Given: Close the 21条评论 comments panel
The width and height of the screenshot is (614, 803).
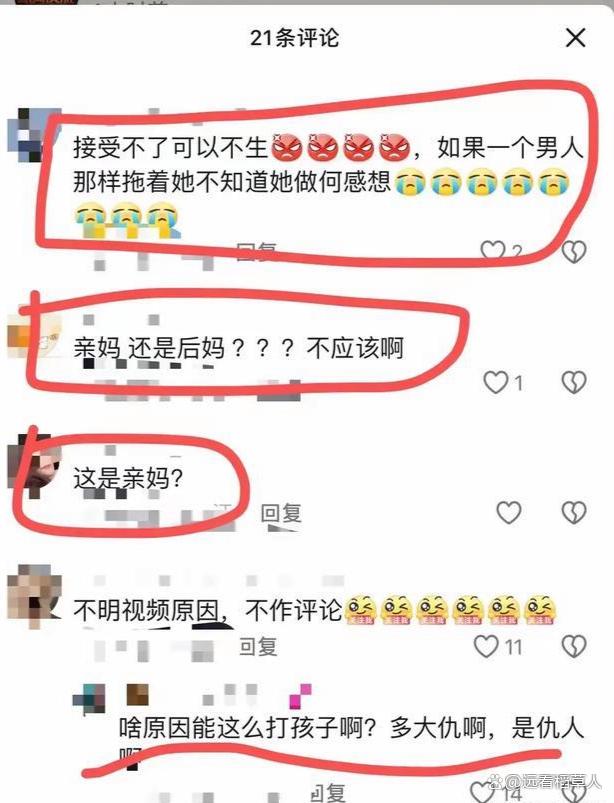Looking at the screenshot, I should coord(576,38).
